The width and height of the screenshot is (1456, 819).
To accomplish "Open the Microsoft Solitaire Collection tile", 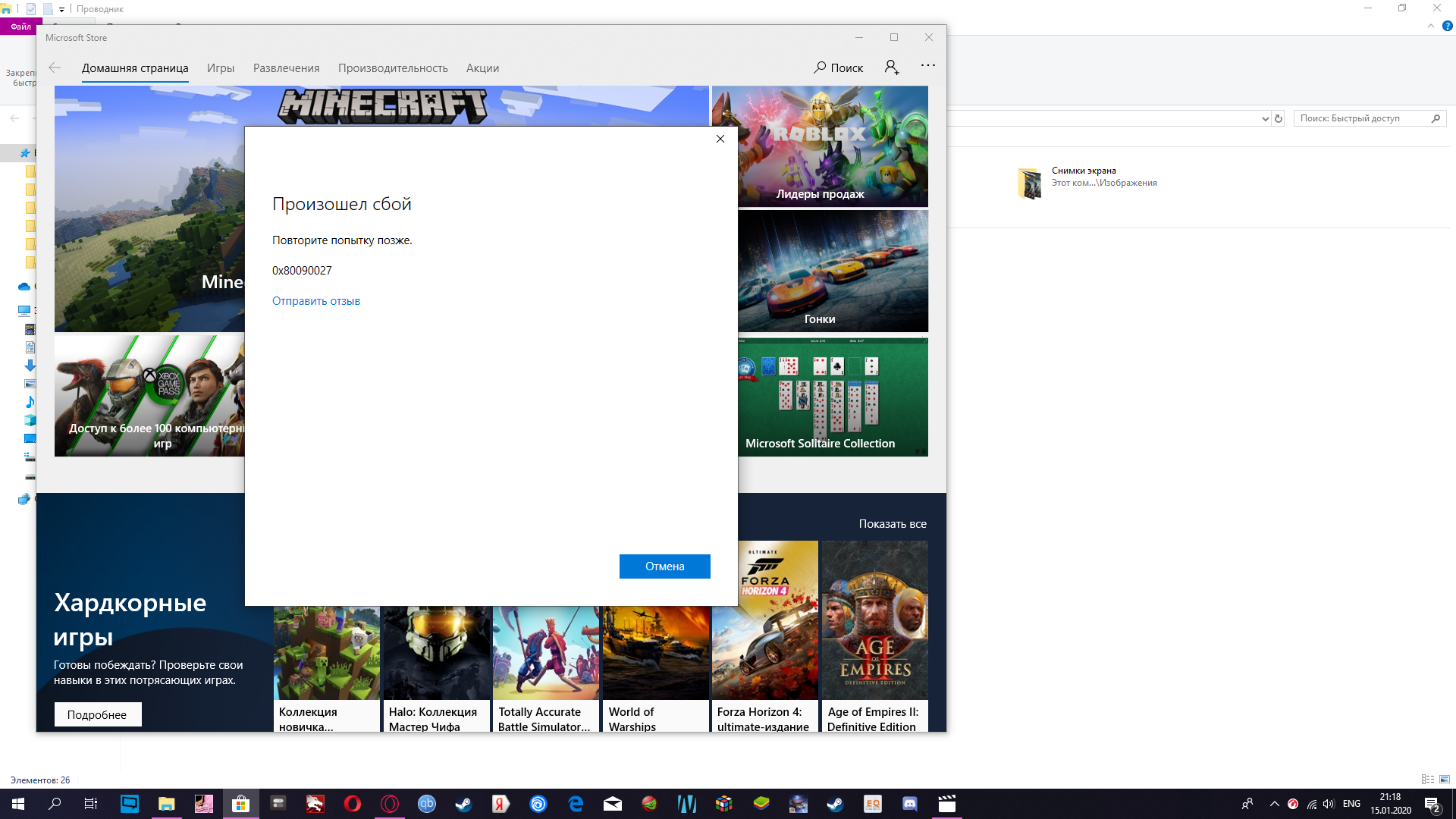I will (x=833, y=397).
